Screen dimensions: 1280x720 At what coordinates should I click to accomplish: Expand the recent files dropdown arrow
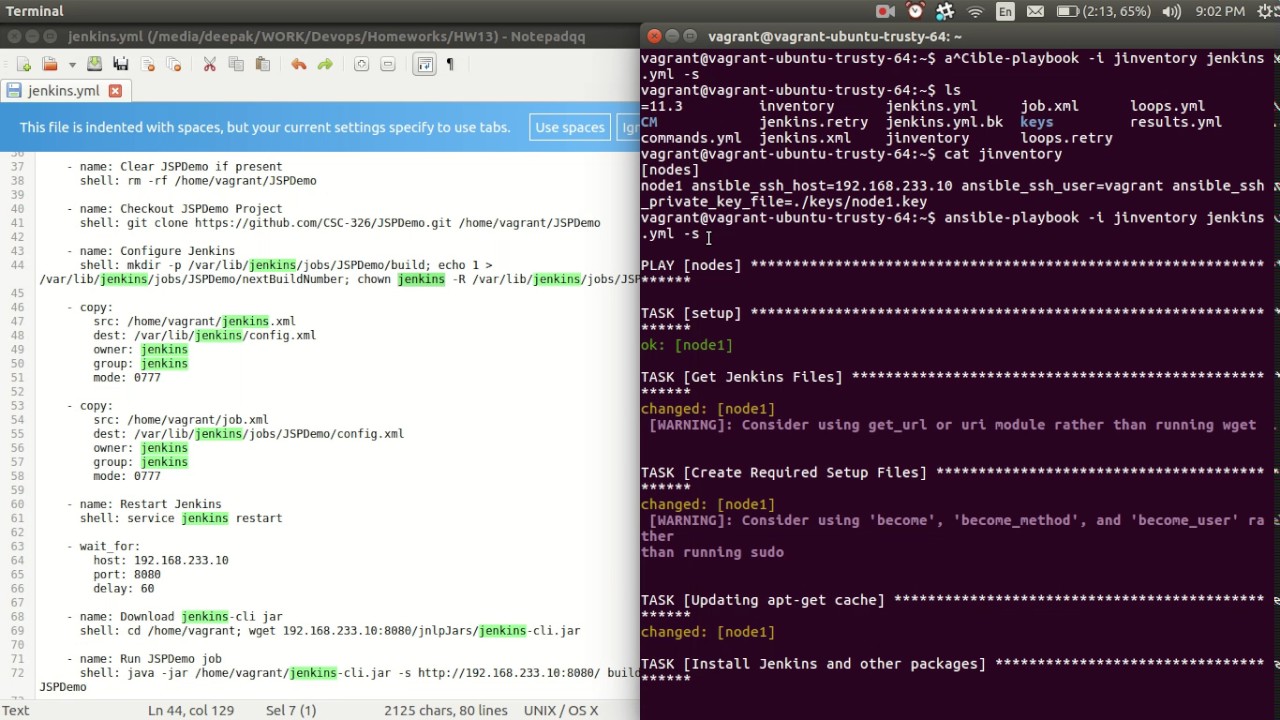(x=72, y=64)
